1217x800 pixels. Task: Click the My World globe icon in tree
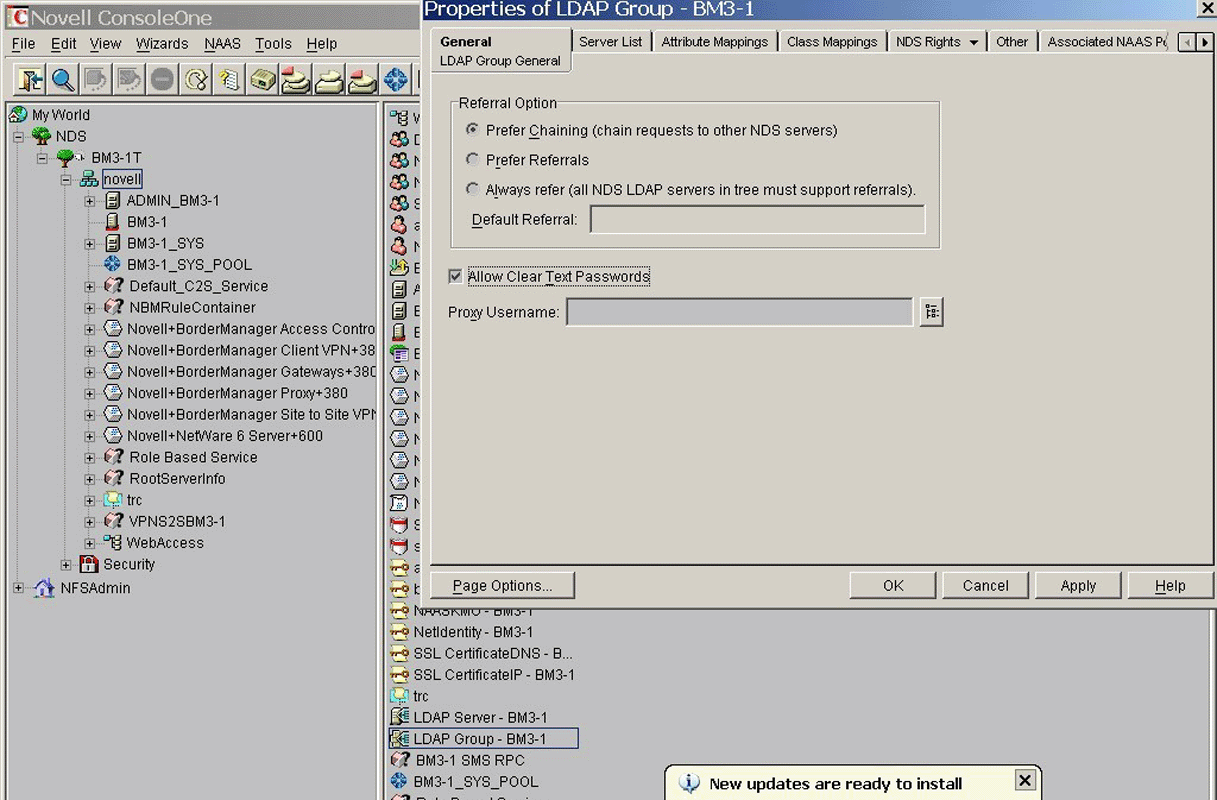pos(19,115)
